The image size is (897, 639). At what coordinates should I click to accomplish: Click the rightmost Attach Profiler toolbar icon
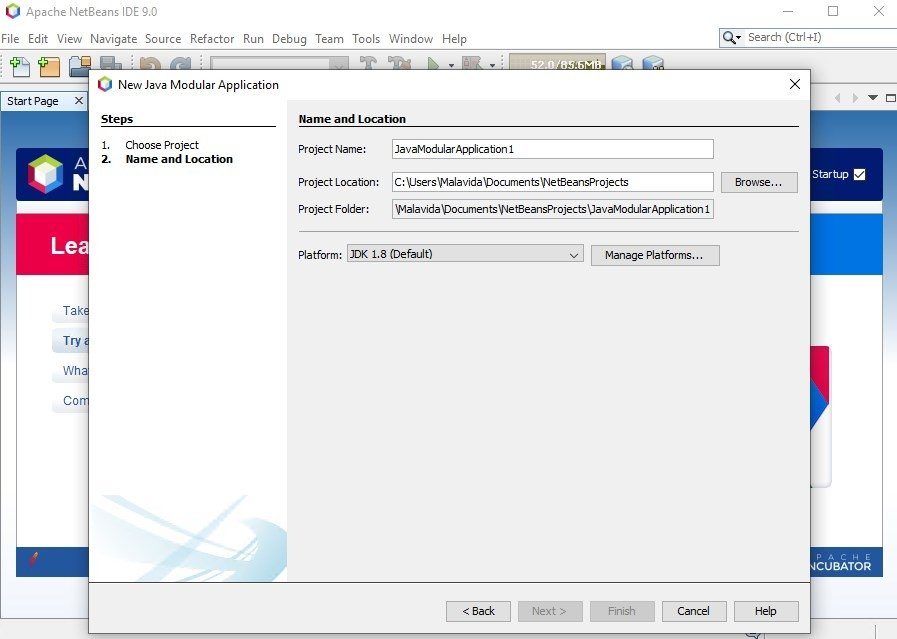click(653, 63)
